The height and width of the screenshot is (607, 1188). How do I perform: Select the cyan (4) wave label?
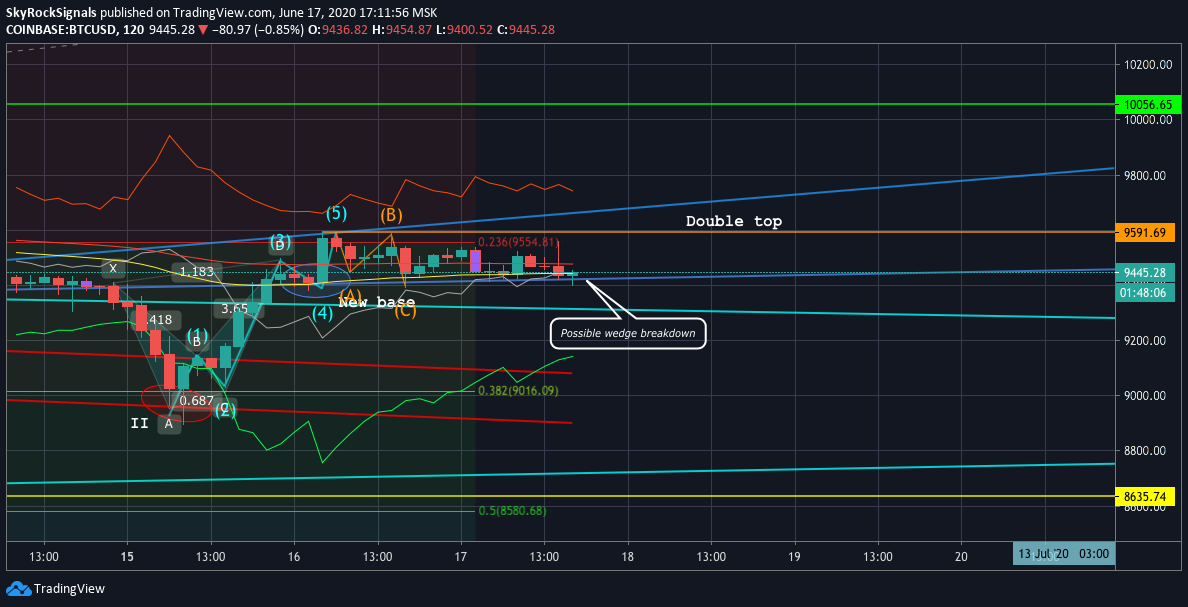pyautogui.click(x=322, y=312)
